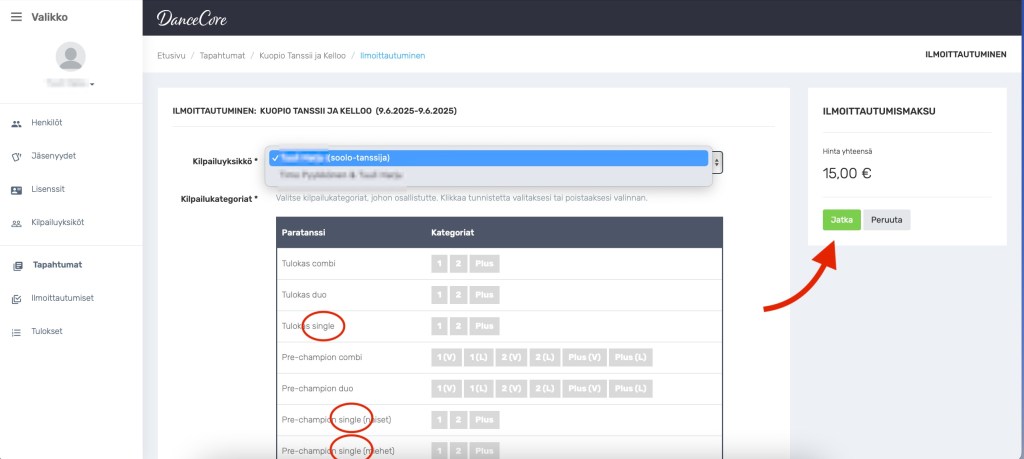The width and height of the screenshot is (1024, 459).
Task: Expand the user name dropdown under avatar
Action: (92, 85)
